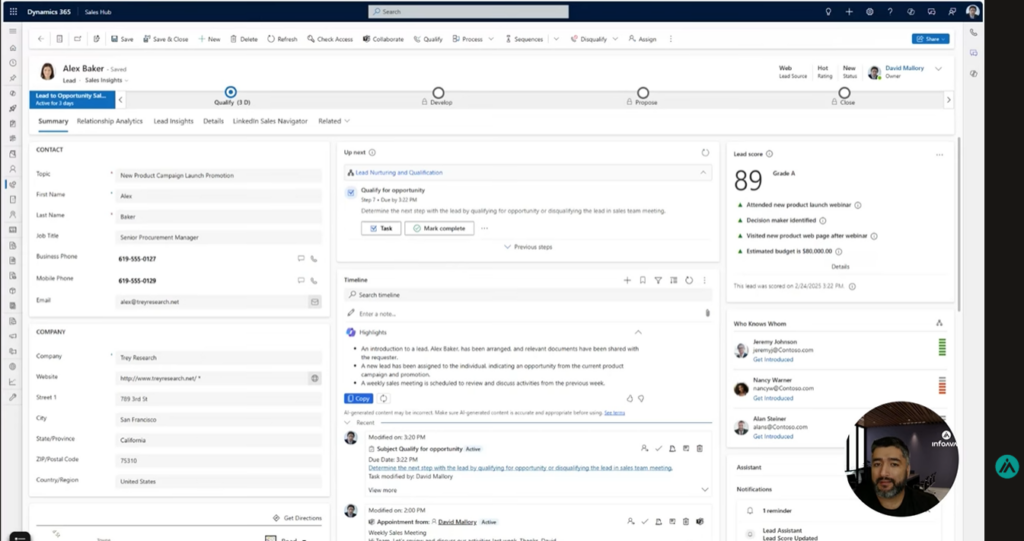The image size is (1024, 541).
Task: Click the blue Share button
Action: [x=930, y=39]
